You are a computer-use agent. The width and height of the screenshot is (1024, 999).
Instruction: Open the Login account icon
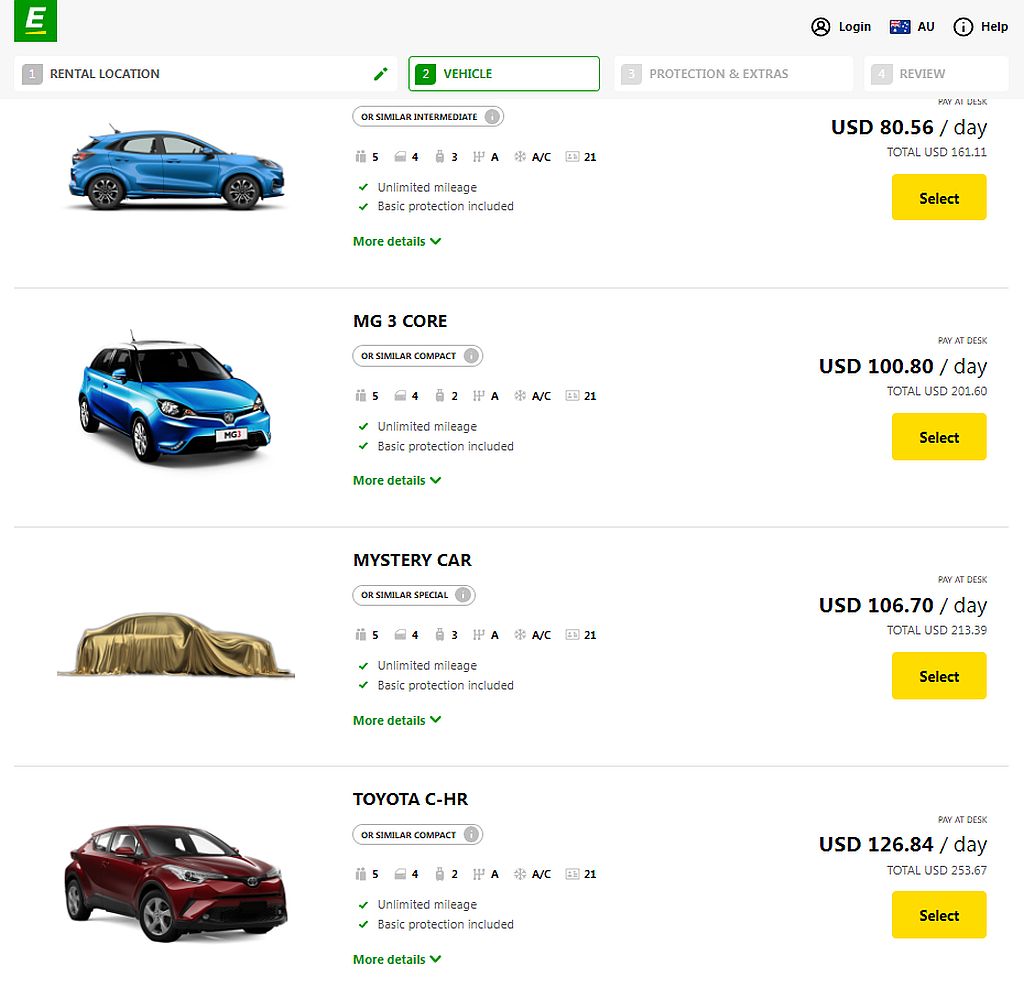pos(820,26)
